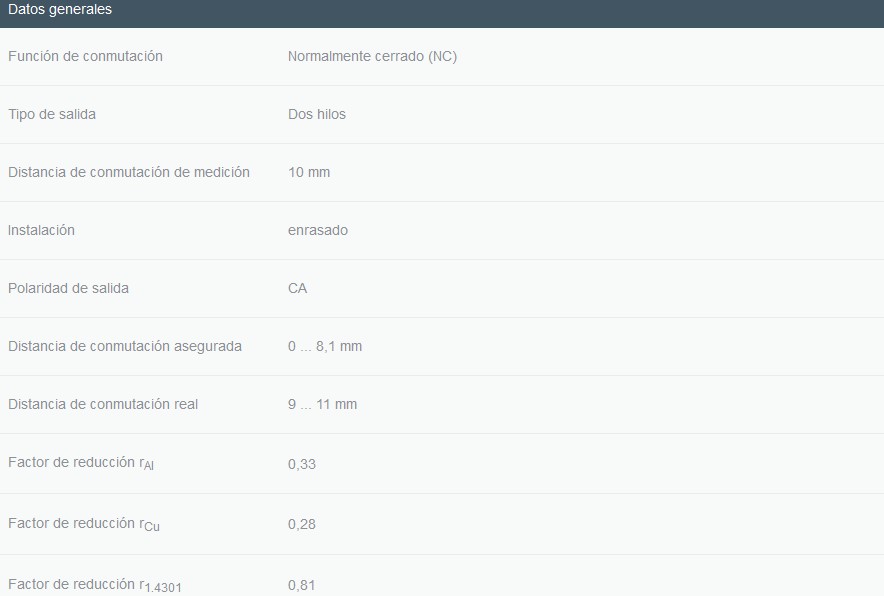
Task: Click the value '9 ... 11 mm'
Action: click(322, 404)
